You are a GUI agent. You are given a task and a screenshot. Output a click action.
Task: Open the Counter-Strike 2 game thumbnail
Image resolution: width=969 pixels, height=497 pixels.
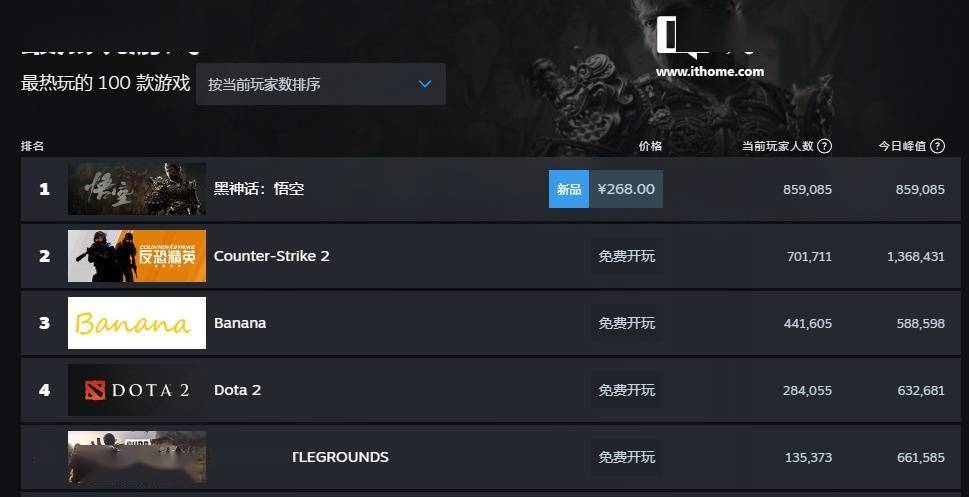click(x=137, y=256)
